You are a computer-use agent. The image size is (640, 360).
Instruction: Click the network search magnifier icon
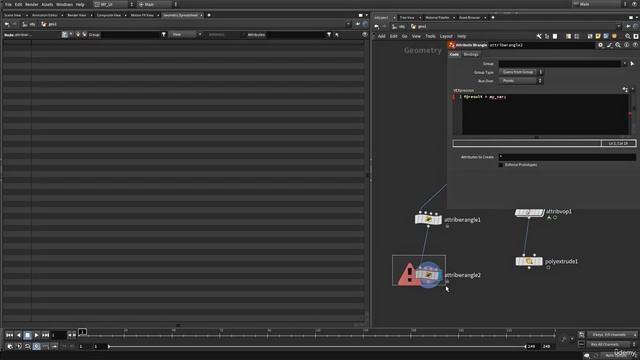(628, 36)
